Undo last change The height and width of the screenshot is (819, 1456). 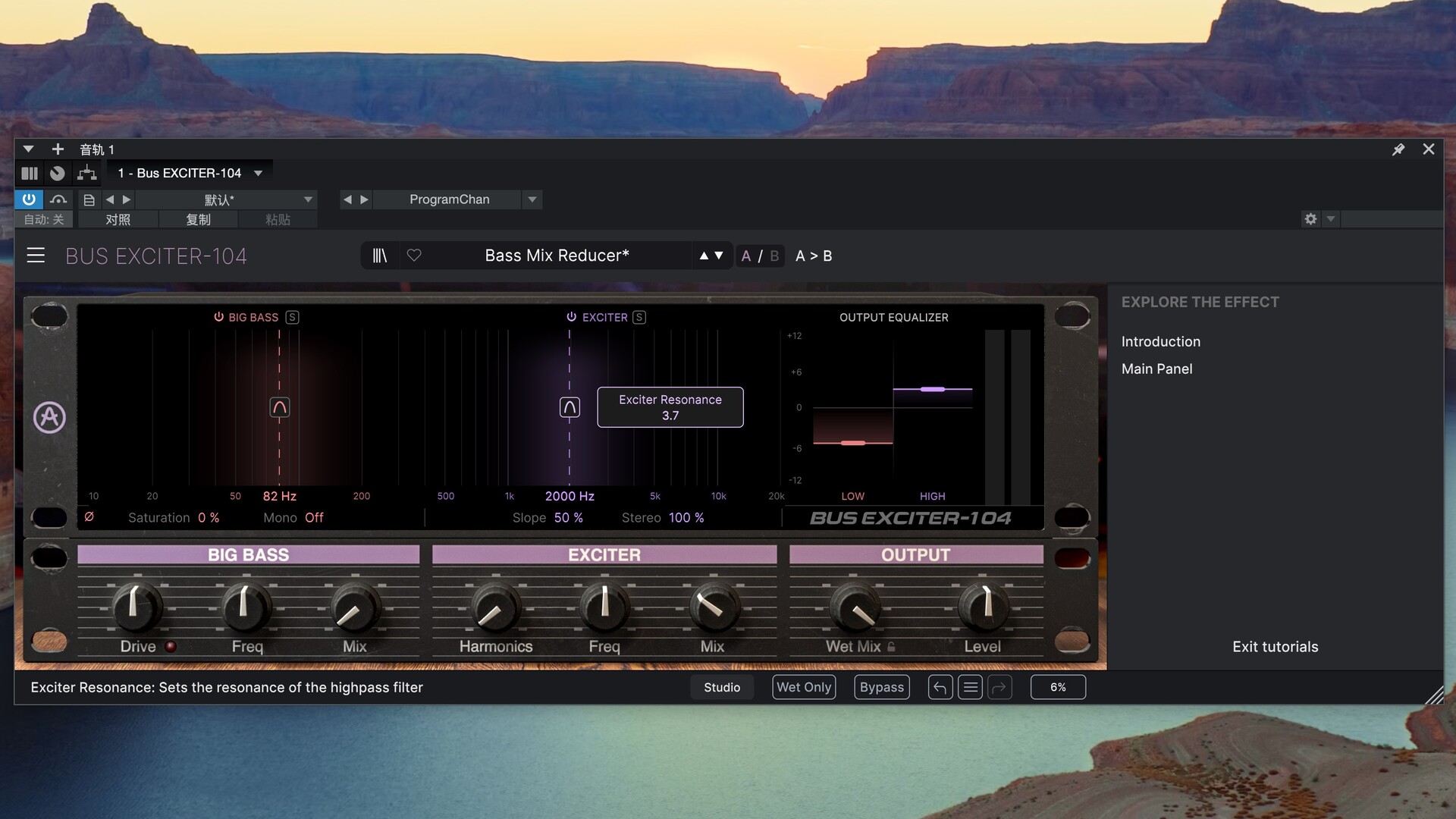tap(940, 687)
